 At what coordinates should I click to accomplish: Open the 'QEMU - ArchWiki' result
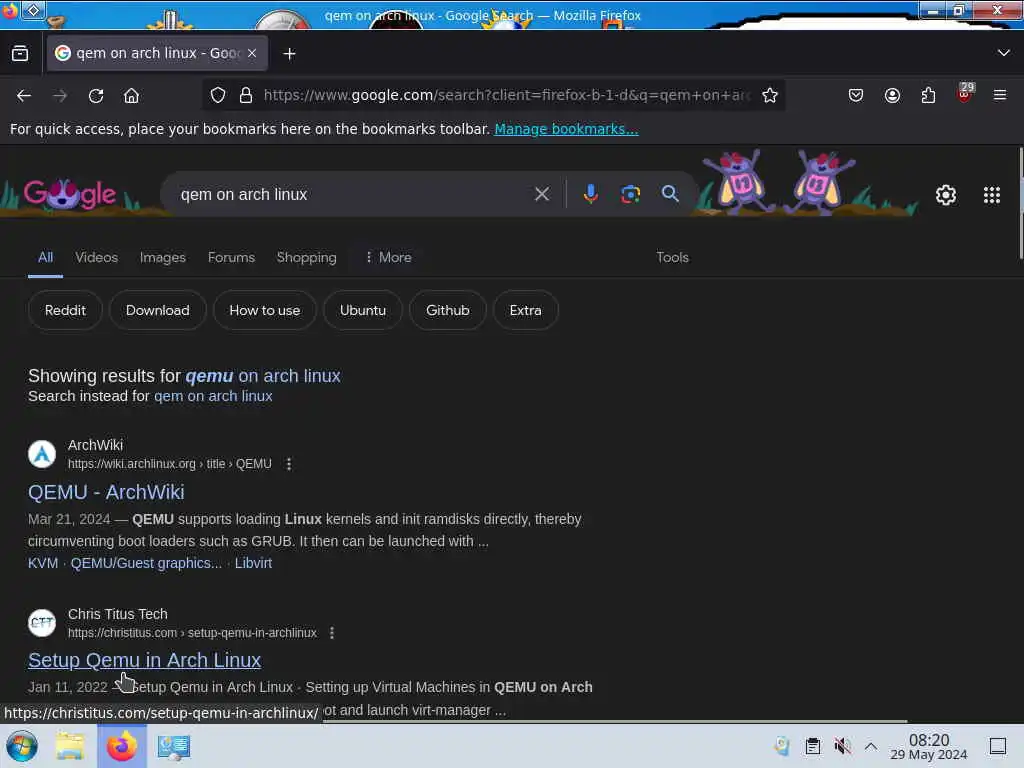click(106, 492)
